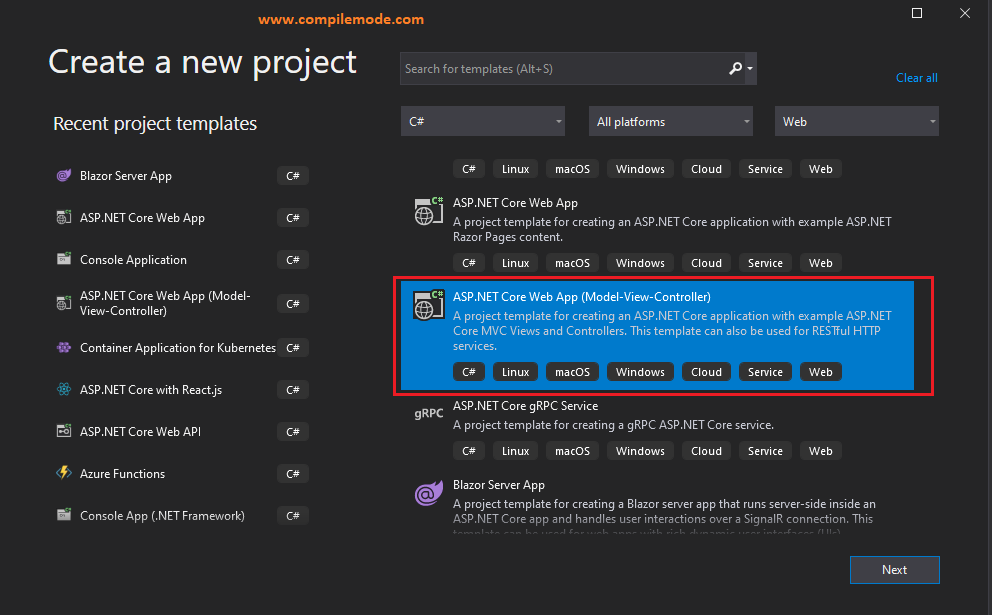
Task: Select the ASP.NET Core with React.js icon
Action: (65, 389)
